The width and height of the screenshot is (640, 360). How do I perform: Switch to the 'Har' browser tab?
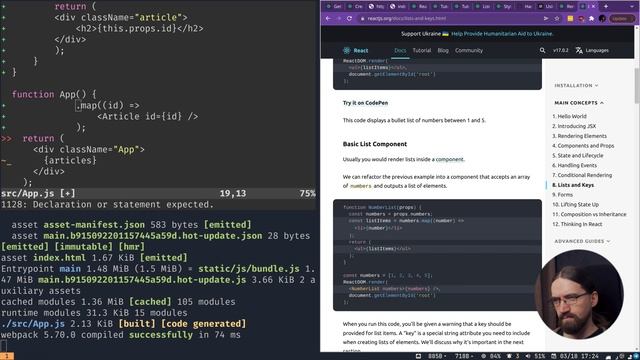point(525,6)
